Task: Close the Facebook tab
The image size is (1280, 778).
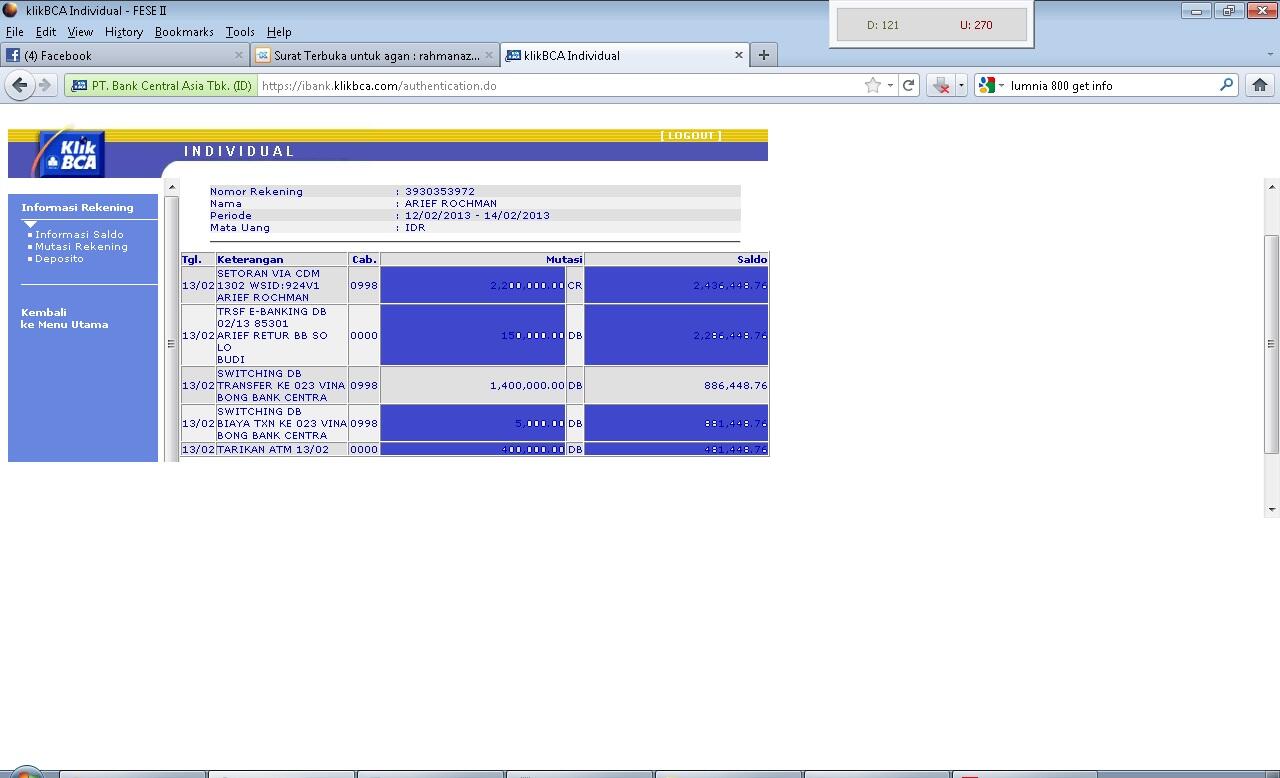Action: tap(239, 55)
